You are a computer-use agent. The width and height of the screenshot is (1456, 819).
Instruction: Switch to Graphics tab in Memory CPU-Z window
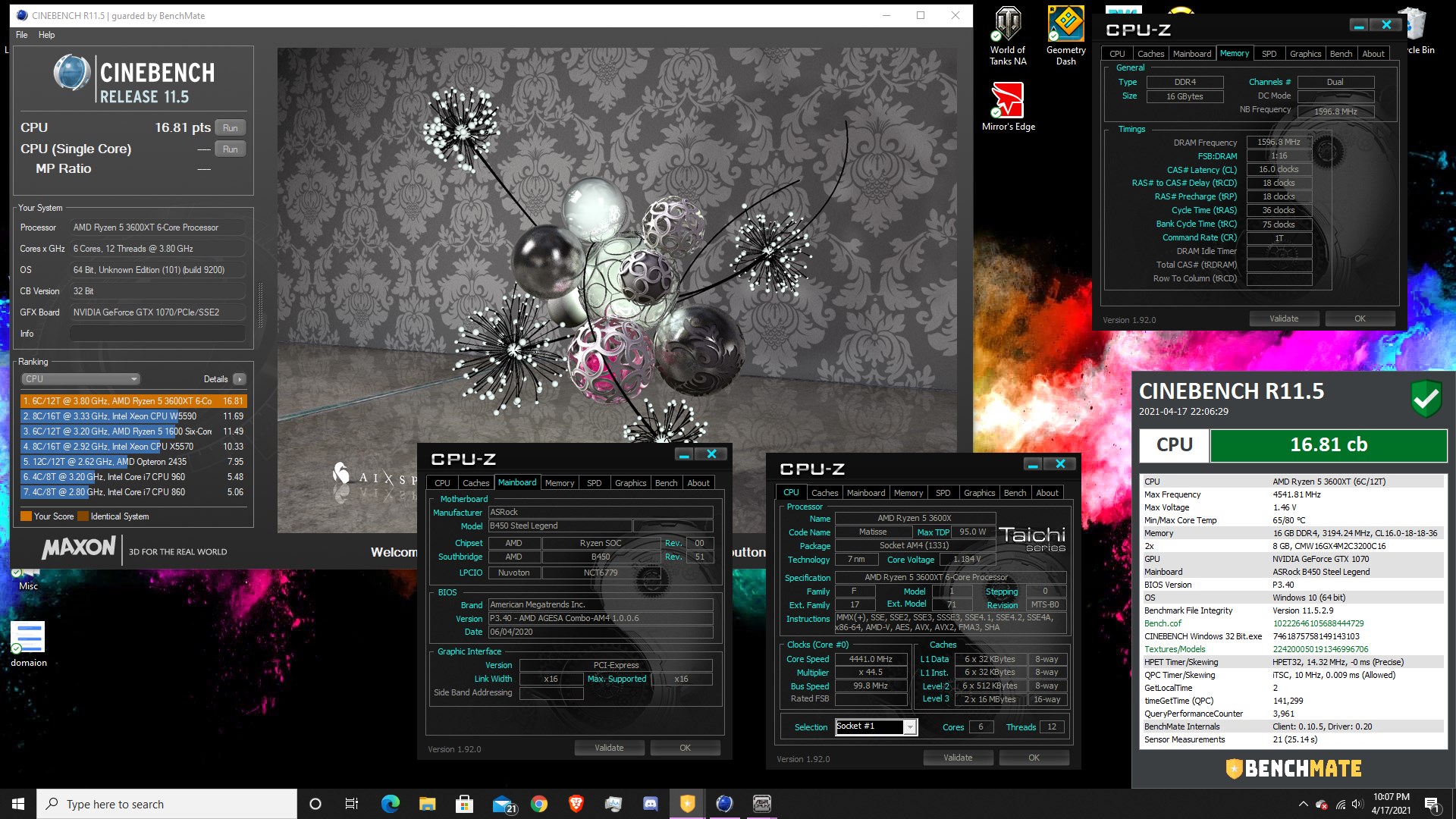coord(1305,54)
